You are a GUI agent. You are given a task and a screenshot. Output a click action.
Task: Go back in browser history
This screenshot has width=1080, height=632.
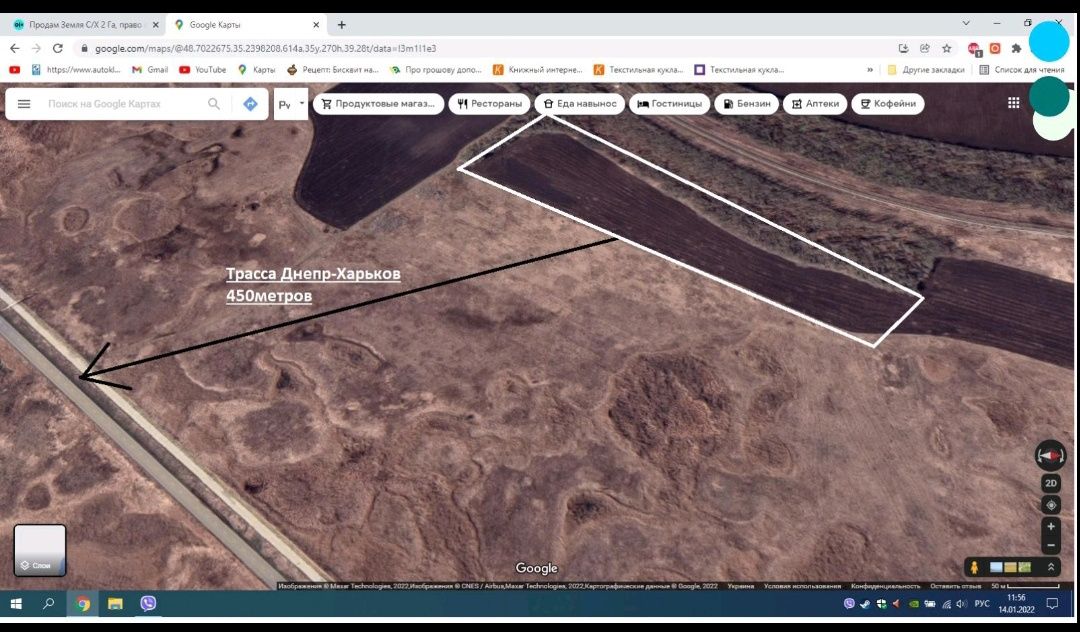coord(15,48)
